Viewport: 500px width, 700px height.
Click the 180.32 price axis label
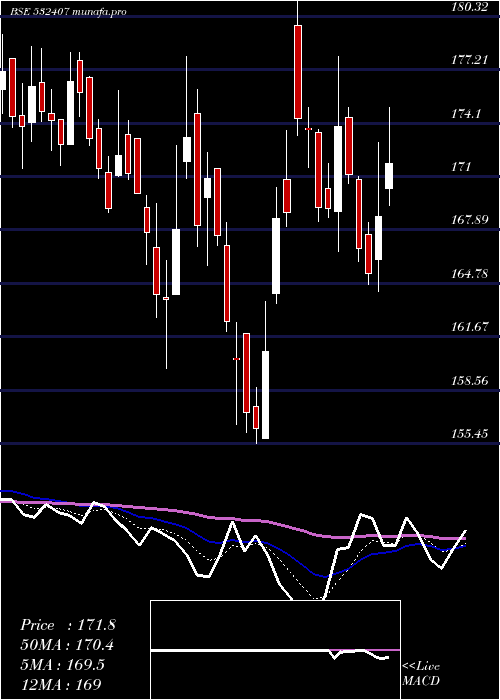(x=470, y=7)
